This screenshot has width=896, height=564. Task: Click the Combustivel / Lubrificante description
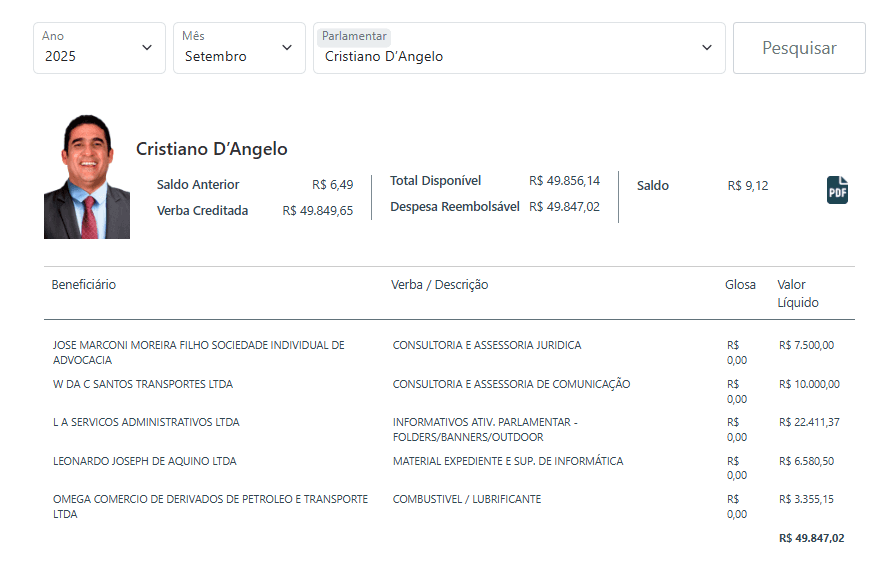[x=467, y=499]
